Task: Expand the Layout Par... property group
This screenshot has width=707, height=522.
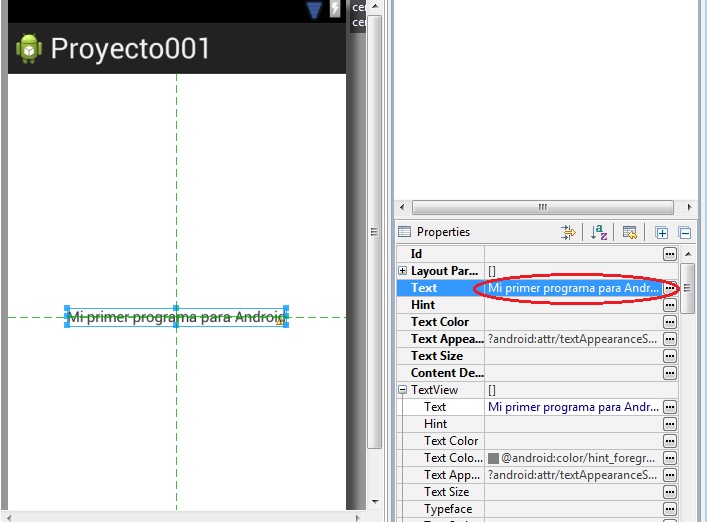Action: pyautogui.click(x=403, y=270)
